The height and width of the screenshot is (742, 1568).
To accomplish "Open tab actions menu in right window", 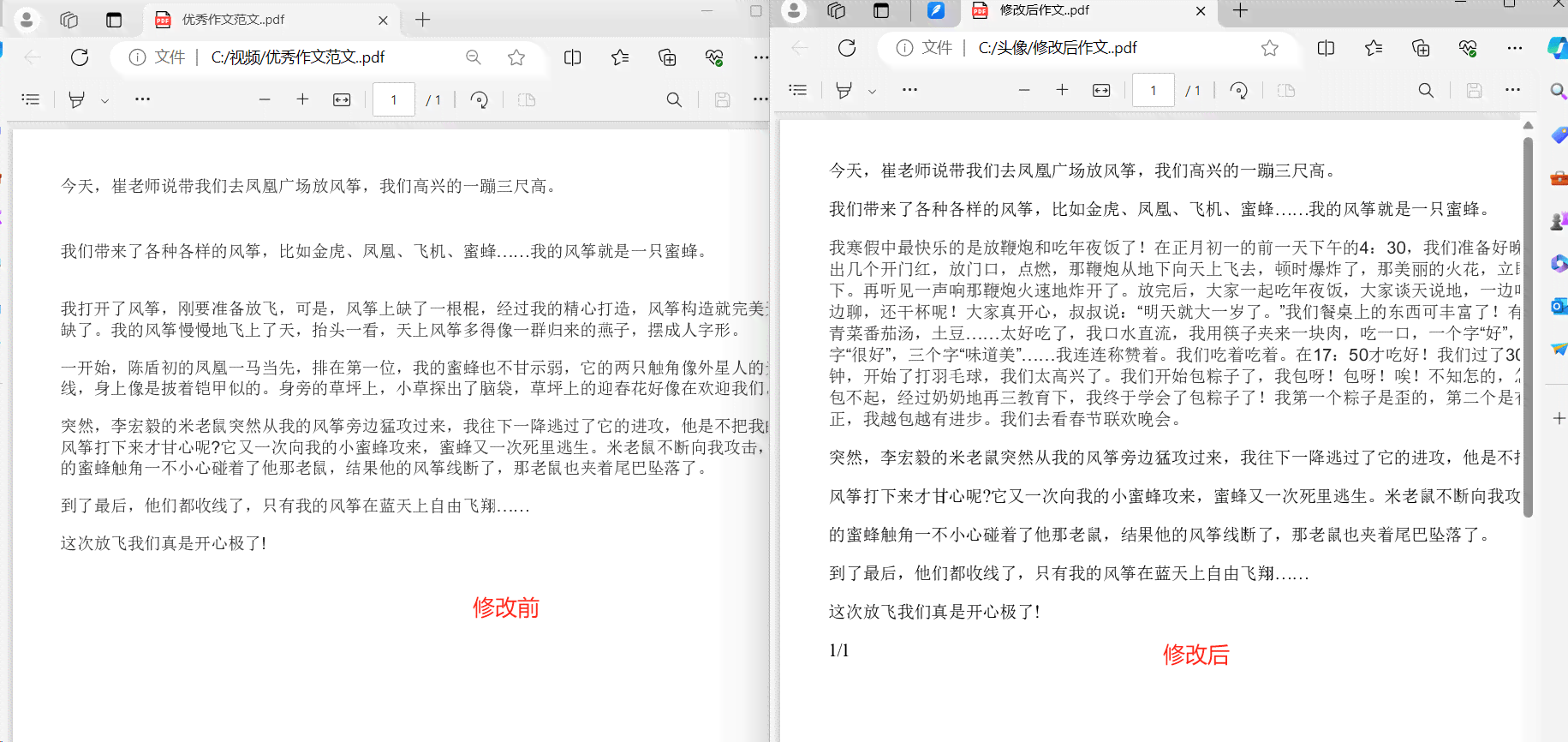I will 881,10.
